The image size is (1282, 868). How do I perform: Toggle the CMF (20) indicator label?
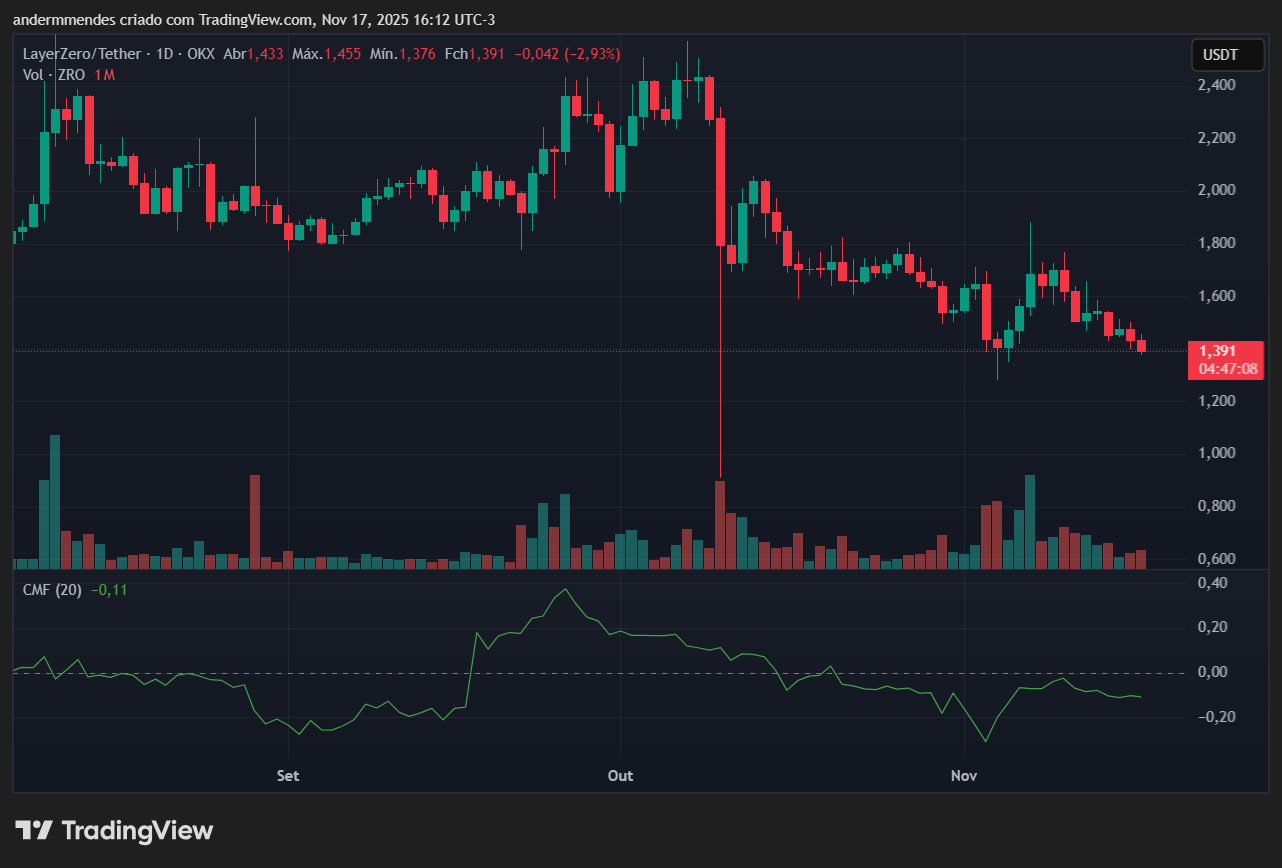(x=52, y=590)
